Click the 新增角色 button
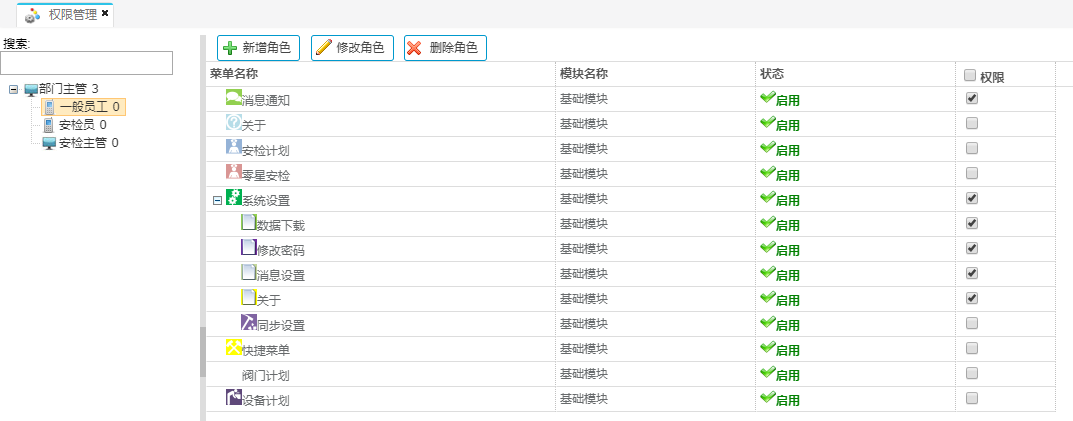Image resolution: width=1073 pixels, height=421 pixels. click(x=258, y=48)
